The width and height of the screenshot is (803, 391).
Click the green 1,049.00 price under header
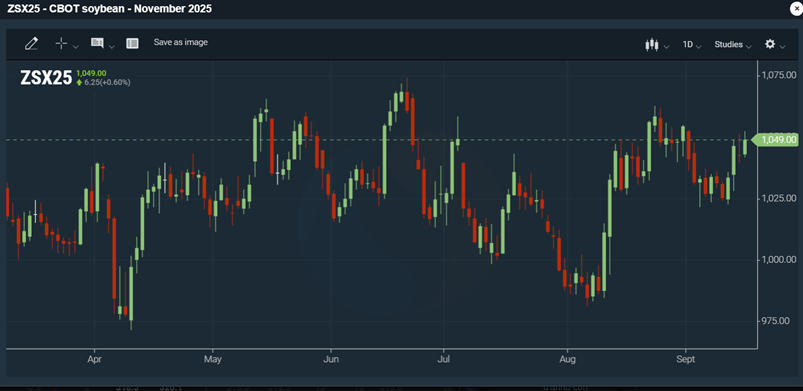(91, 73)
